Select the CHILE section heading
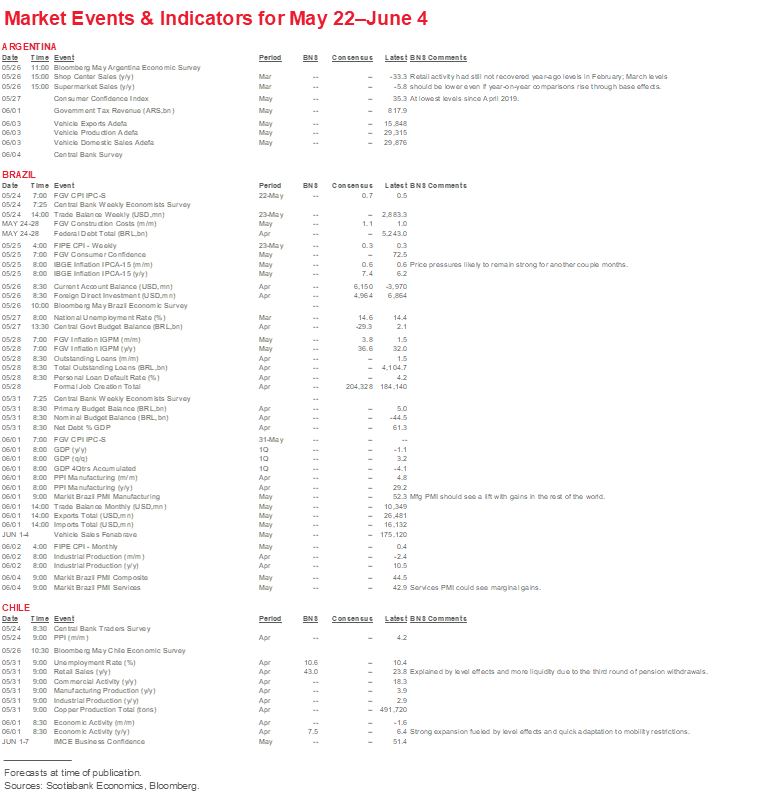This screenshot has width=765, height=808. click(x=16, y=607)
